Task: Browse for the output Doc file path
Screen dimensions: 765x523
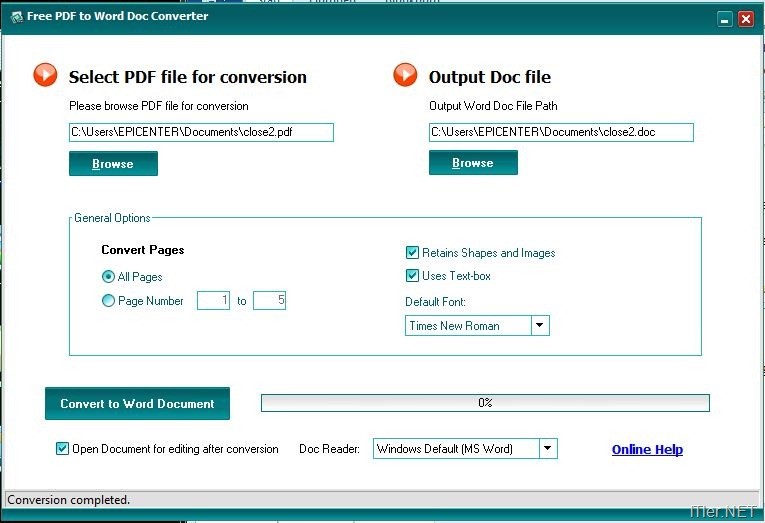Action: [473, 162]
